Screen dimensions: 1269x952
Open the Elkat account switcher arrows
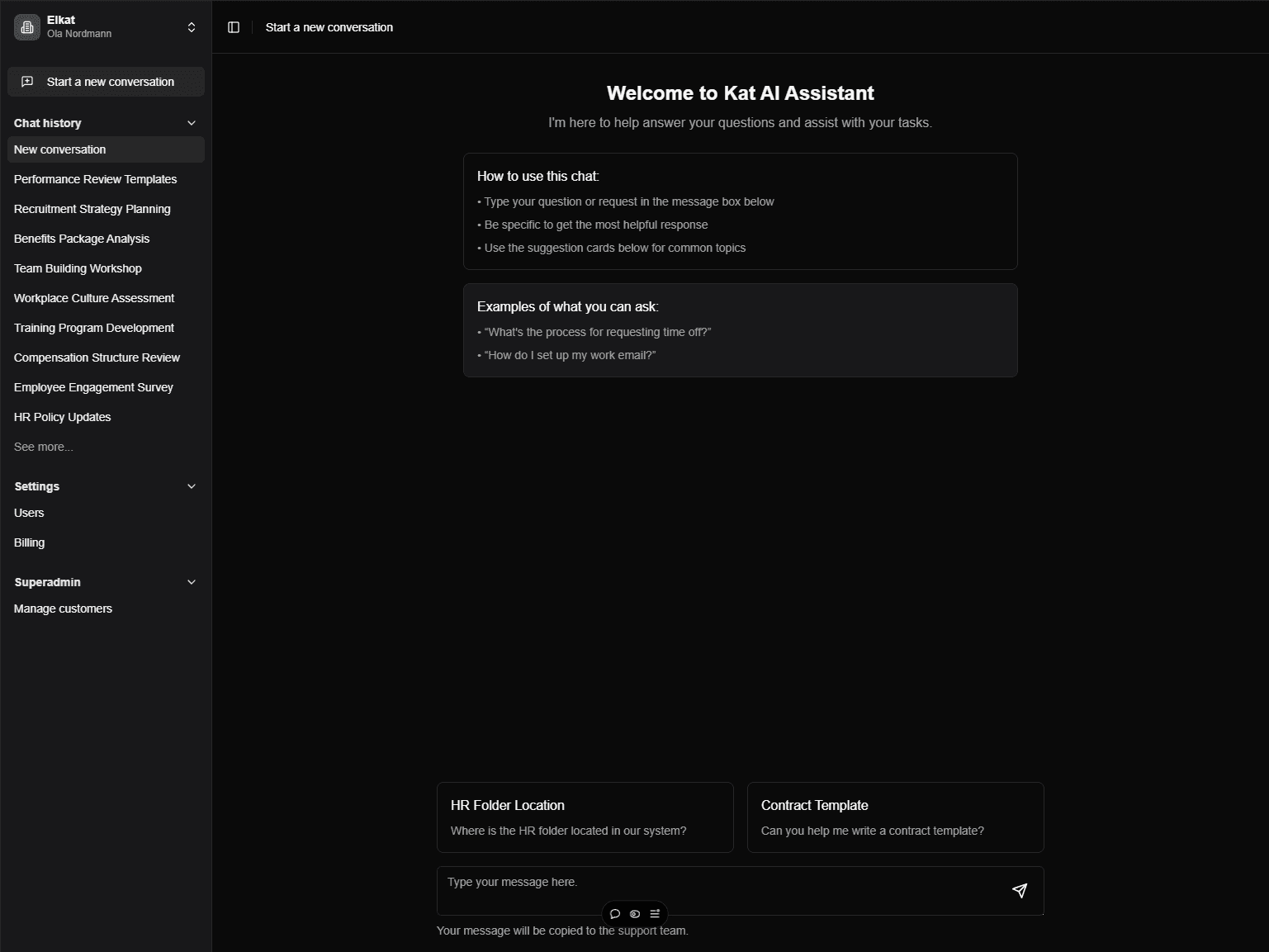click(x=192, y=27)
